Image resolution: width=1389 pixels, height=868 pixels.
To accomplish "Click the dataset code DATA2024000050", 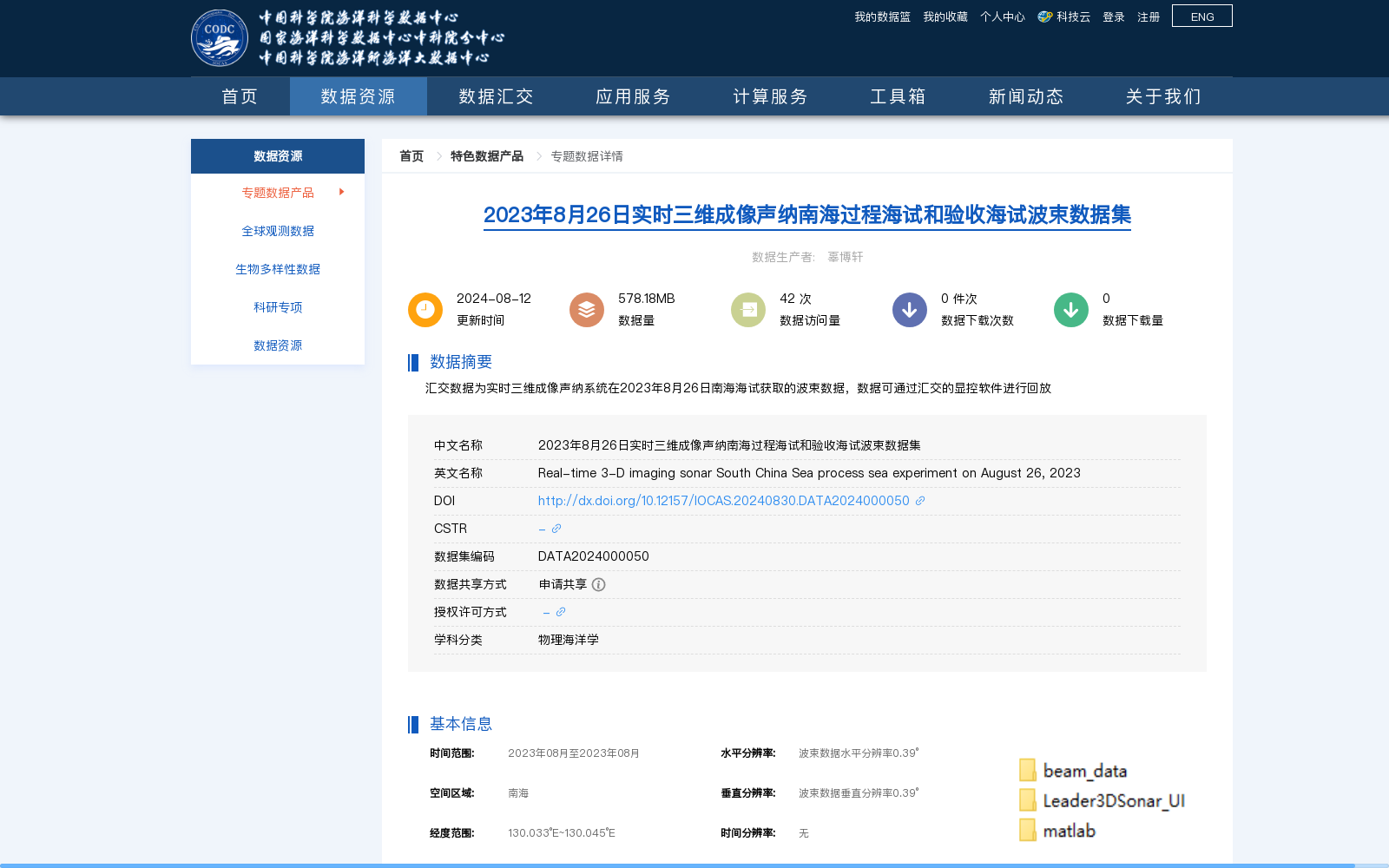I will click(x=593, y=556).
